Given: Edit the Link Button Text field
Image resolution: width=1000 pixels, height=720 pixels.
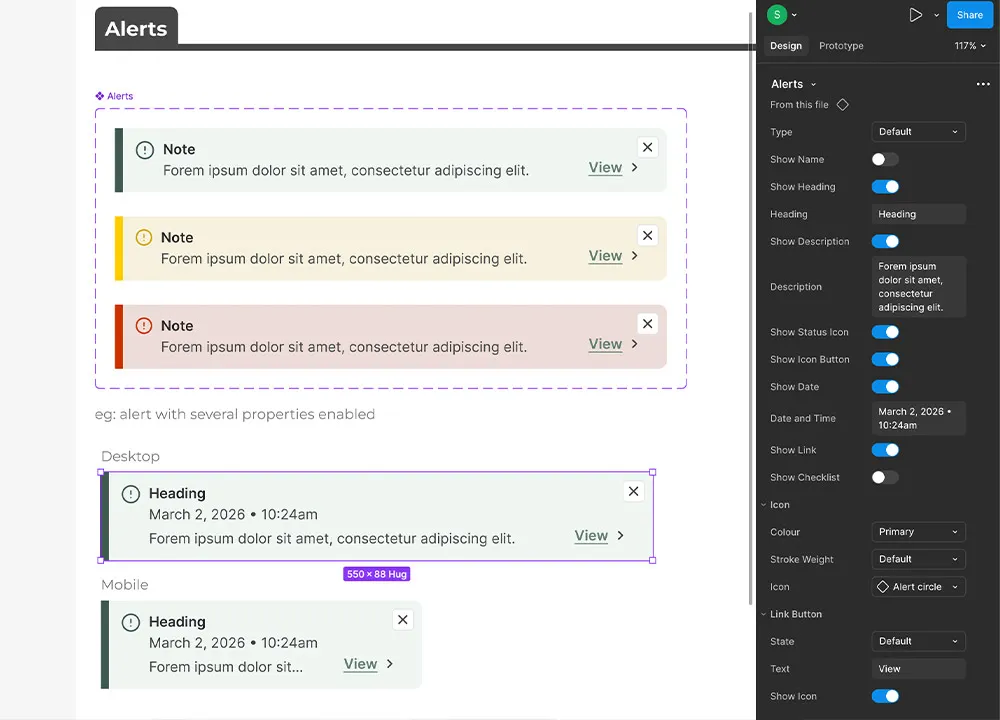Looking at the screenshot, I should (918, 669).
